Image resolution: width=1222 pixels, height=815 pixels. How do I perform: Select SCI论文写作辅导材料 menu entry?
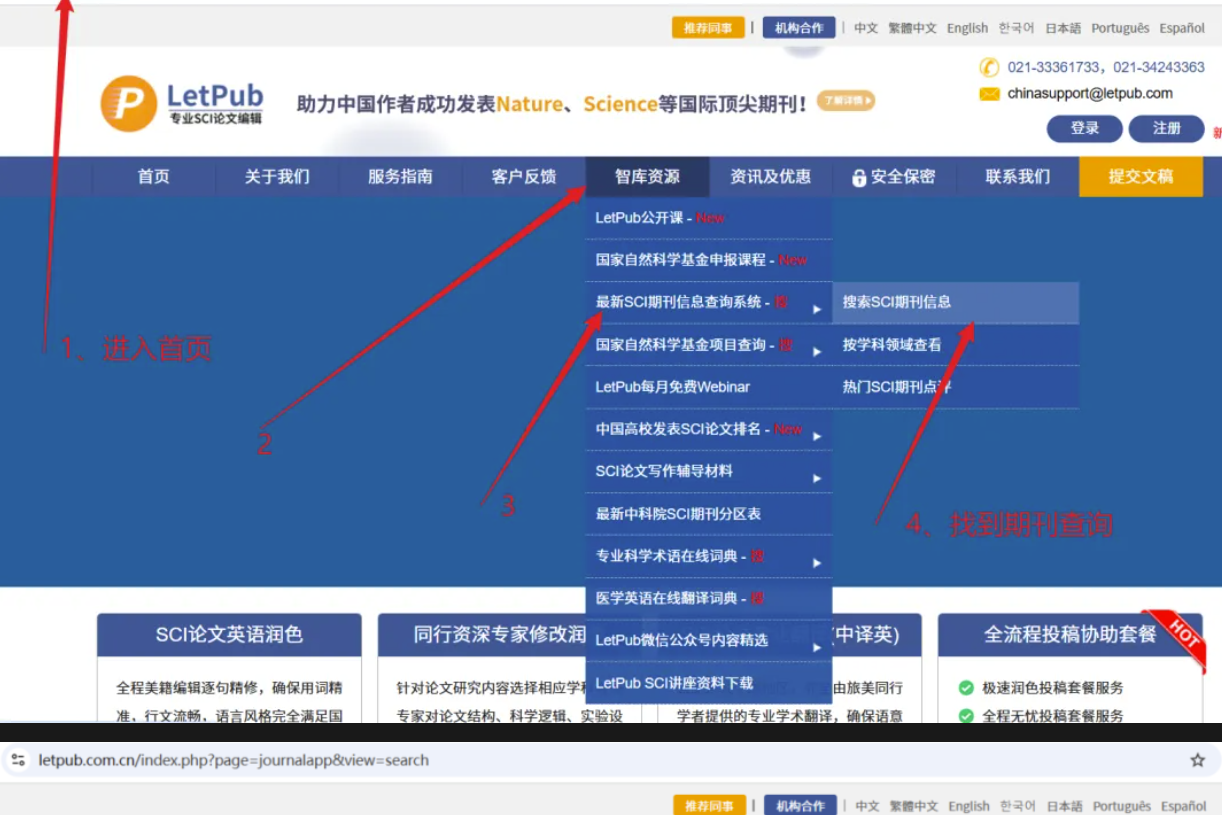[x=709, y=471]
